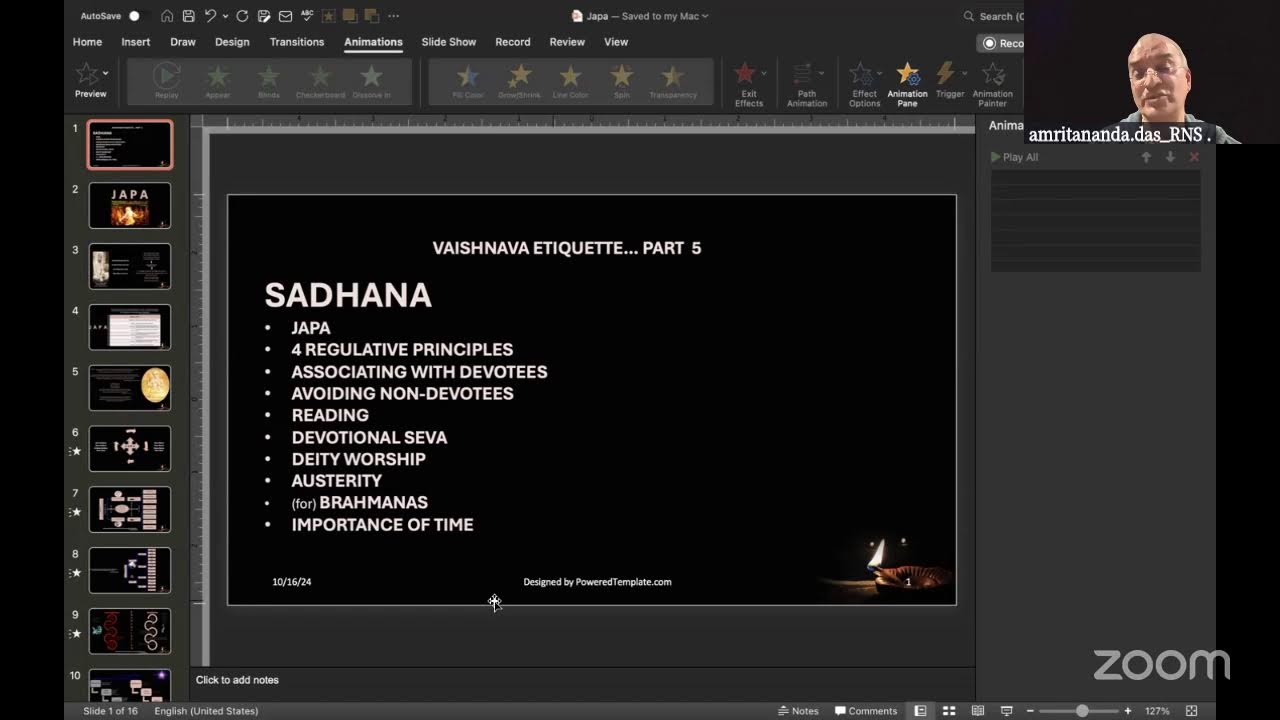
Task: Open the Draw tab
Action: [183, 42]
